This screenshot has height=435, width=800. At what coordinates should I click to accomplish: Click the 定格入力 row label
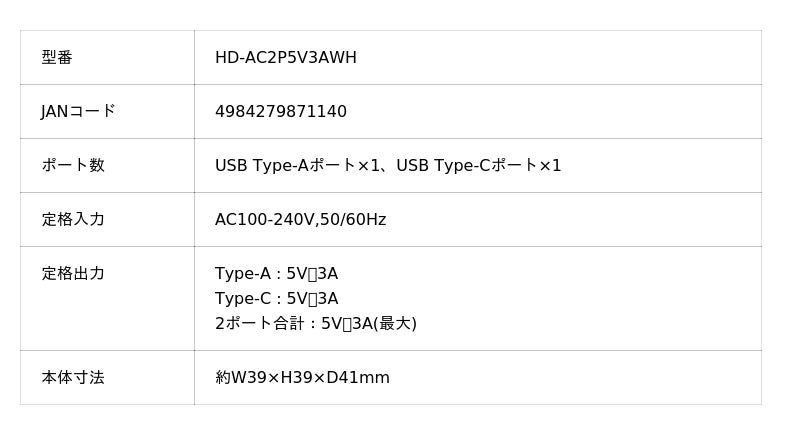[x=72, y=220]
